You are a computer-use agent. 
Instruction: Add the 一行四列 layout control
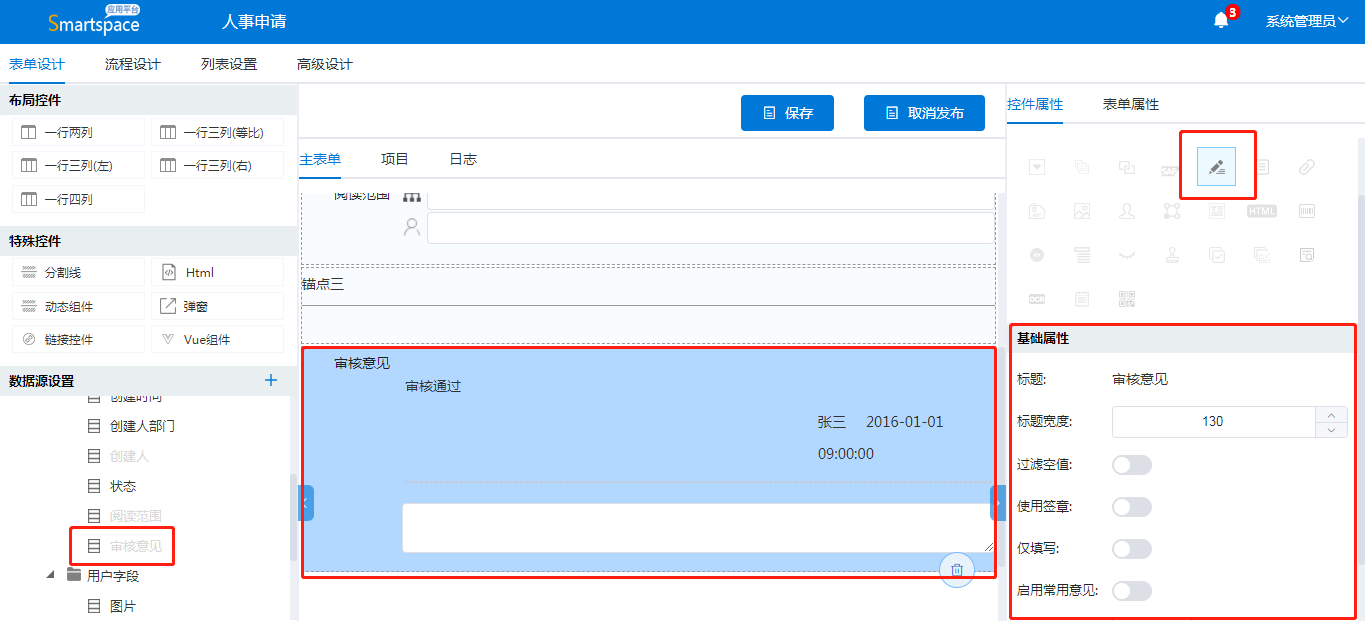tap(79, 199)
